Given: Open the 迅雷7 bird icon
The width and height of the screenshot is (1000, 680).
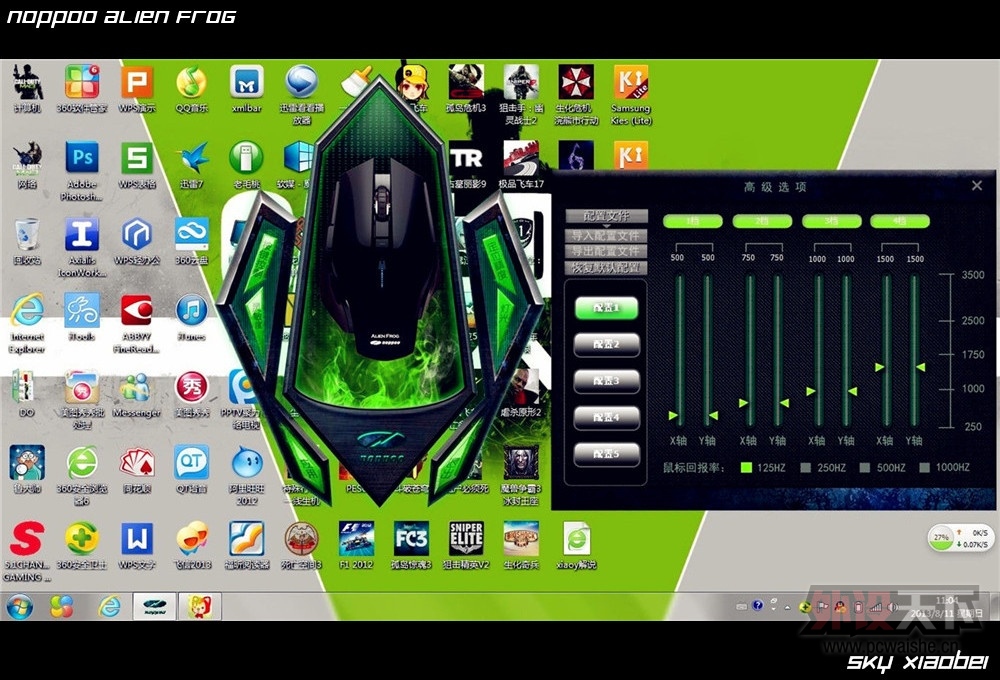Looking at the screenshot, I should 191,165.
